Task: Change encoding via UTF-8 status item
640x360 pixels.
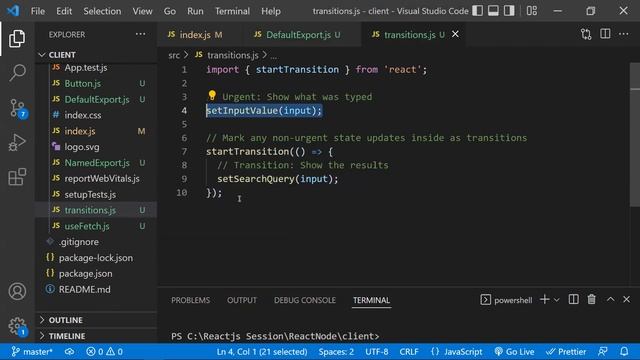Action: (x=377, y=352)
